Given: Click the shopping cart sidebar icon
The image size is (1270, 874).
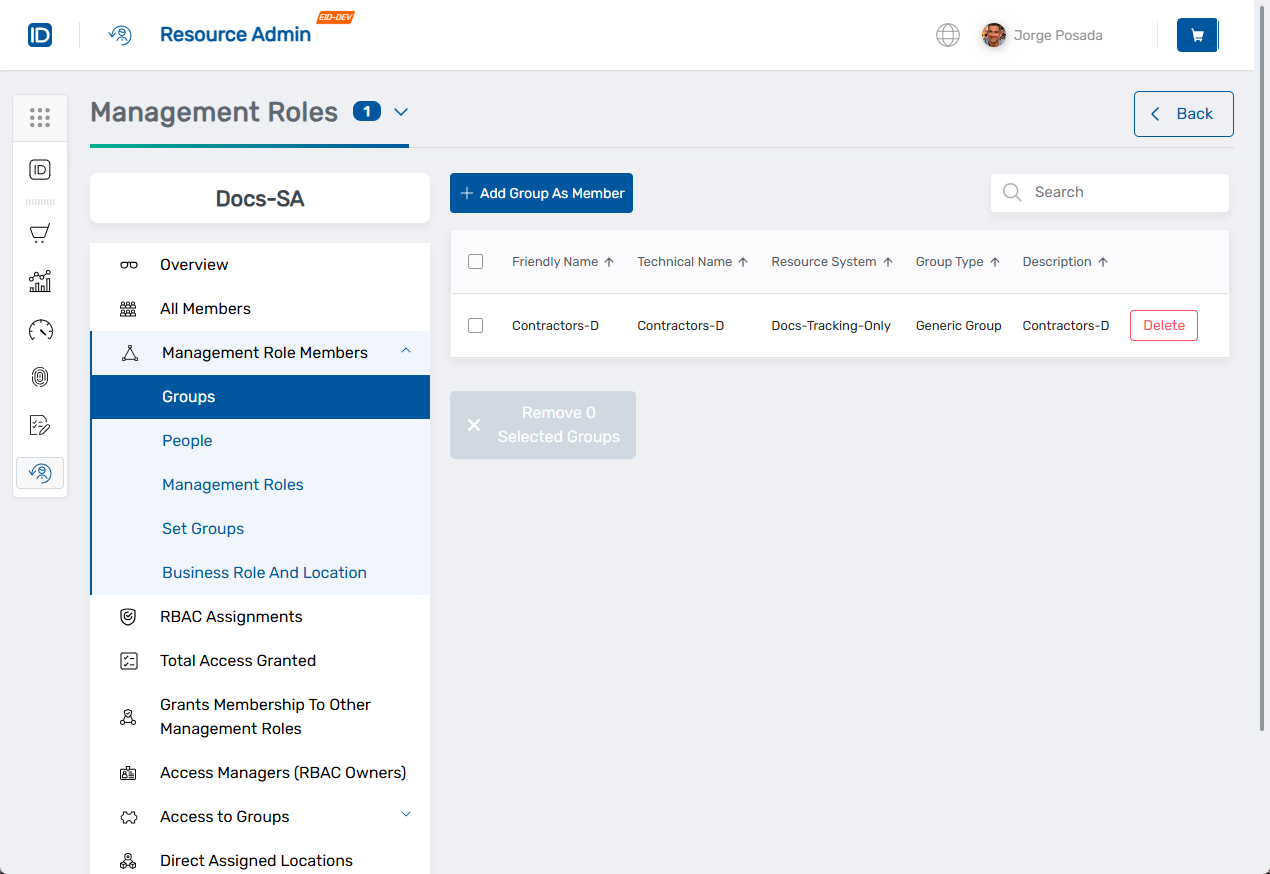Looking at the screenshot, I should click(x=40, y=233).
